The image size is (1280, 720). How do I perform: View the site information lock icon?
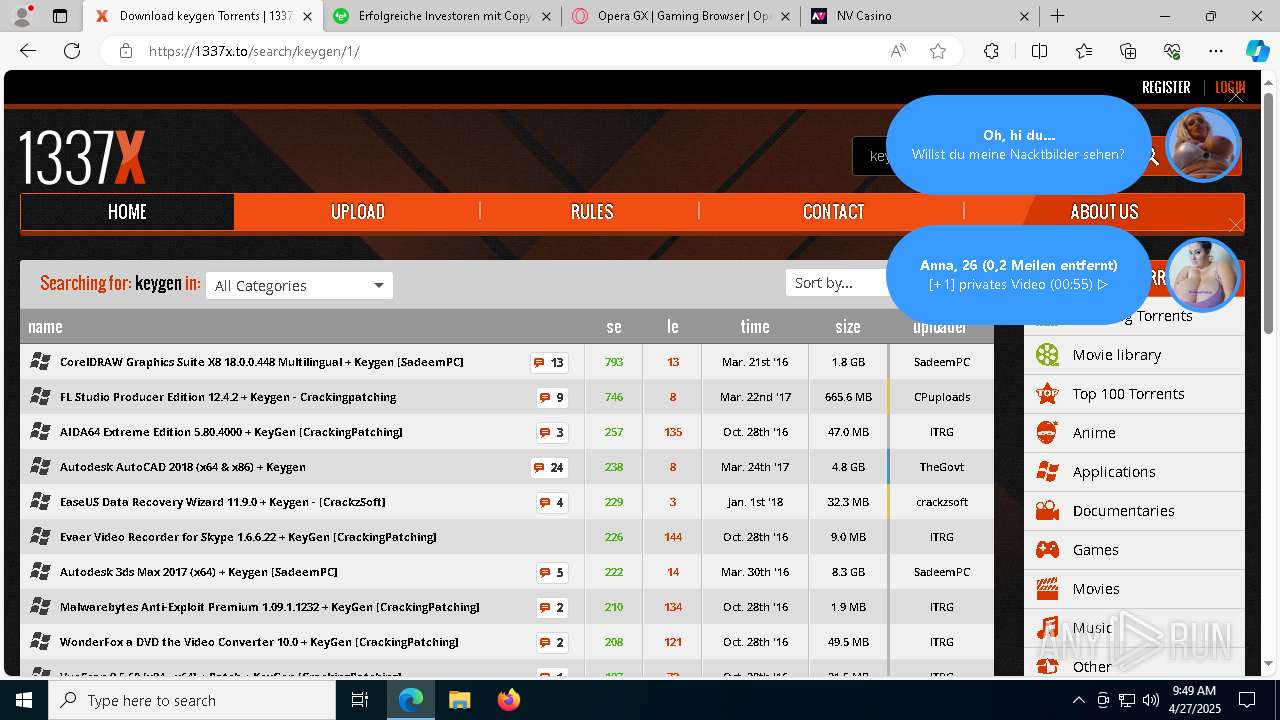click(x=126, y=51)
